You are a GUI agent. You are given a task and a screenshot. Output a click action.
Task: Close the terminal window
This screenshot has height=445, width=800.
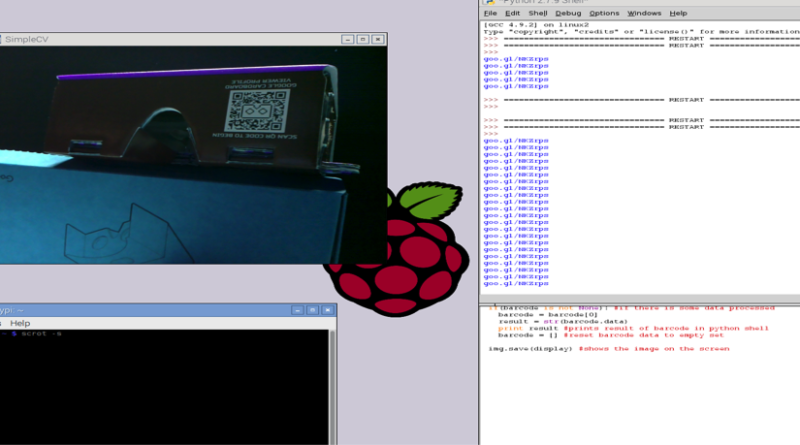(x=328, y=310)
